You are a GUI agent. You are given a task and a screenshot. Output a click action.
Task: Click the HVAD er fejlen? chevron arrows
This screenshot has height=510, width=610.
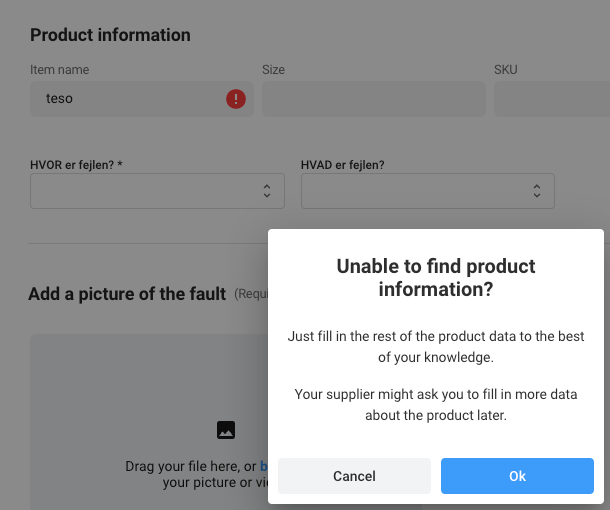(537, 191)
